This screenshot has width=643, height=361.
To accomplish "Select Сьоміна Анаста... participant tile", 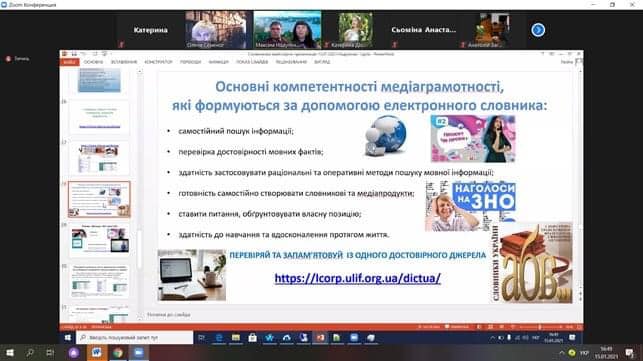I will tap(423, 30).
